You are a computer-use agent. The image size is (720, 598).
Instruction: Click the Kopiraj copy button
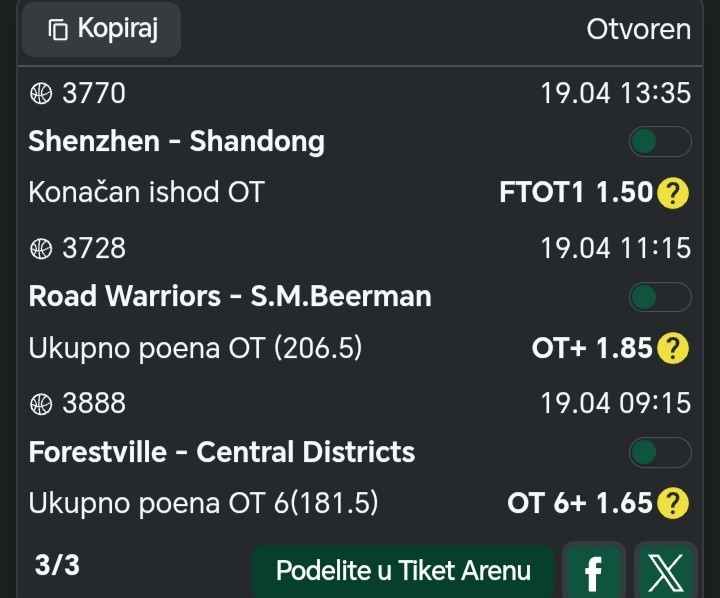click(101, 29)
